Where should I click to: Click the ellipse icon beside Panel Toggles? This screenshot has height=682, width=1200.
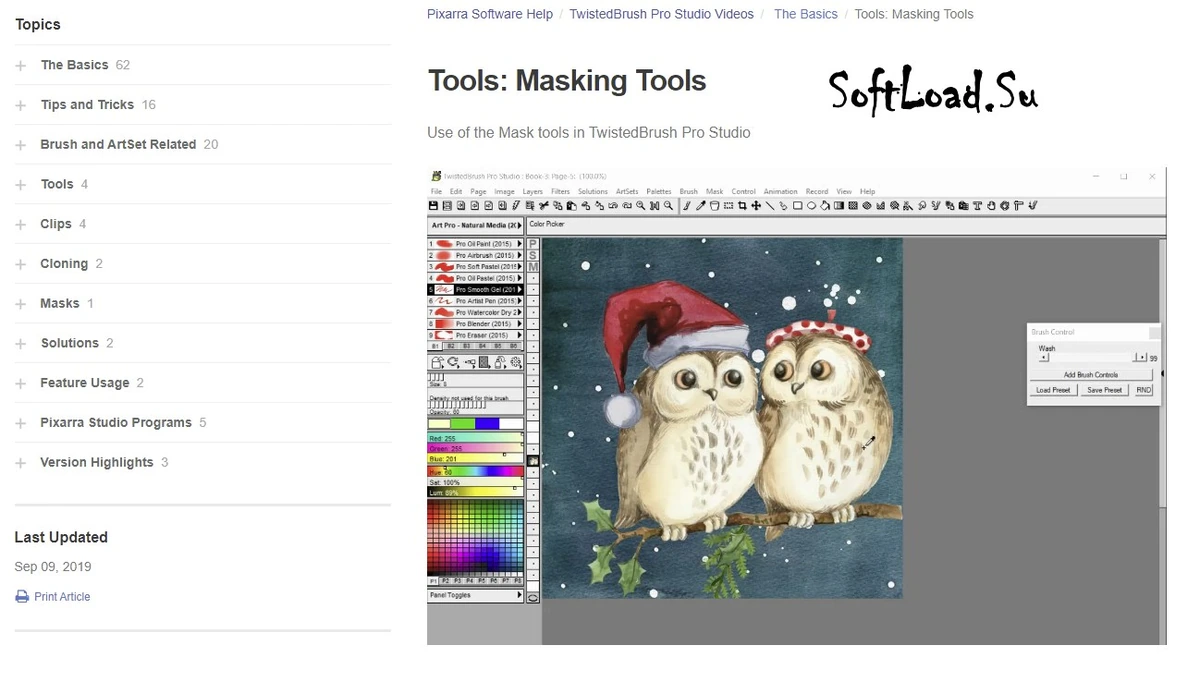coord(533,596)
